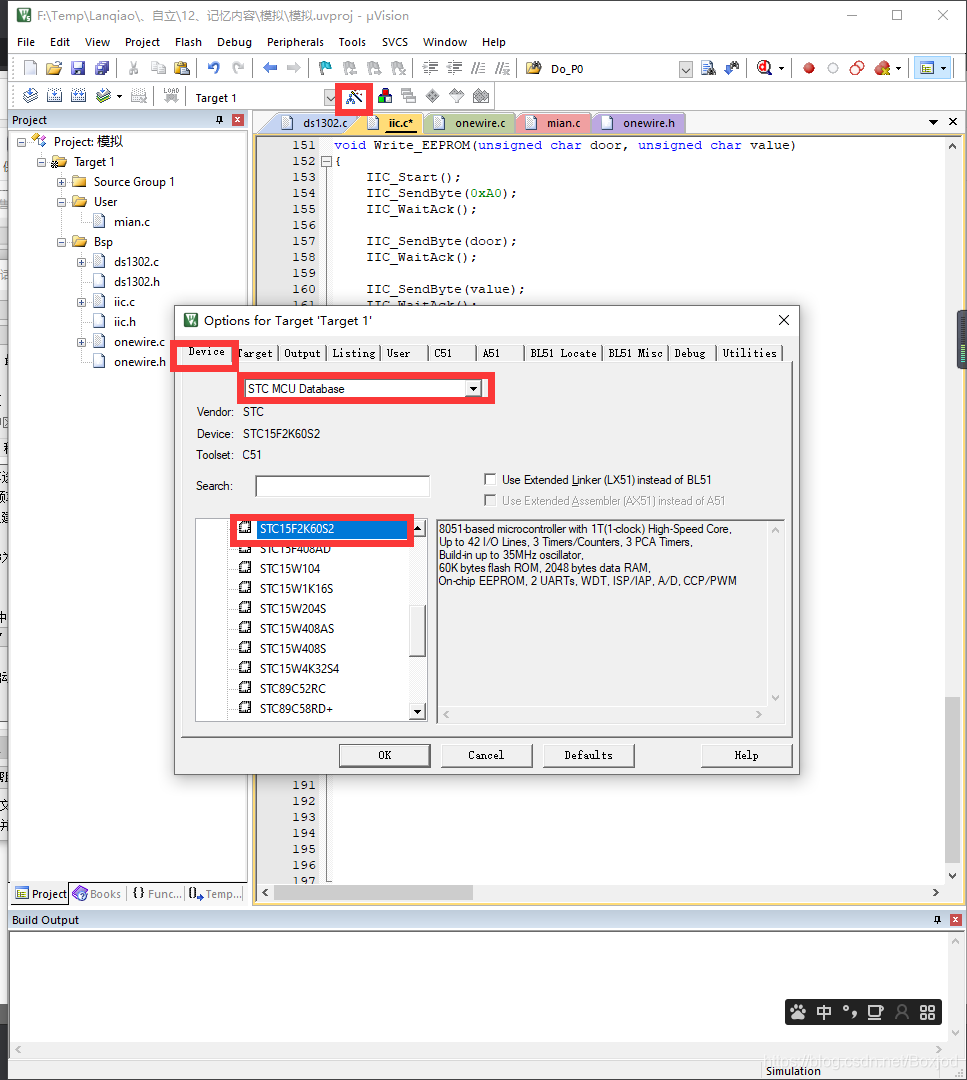967x1080 pixels.
Task: Switch to the ds1302.c editor tab
Action: [315, 123]
